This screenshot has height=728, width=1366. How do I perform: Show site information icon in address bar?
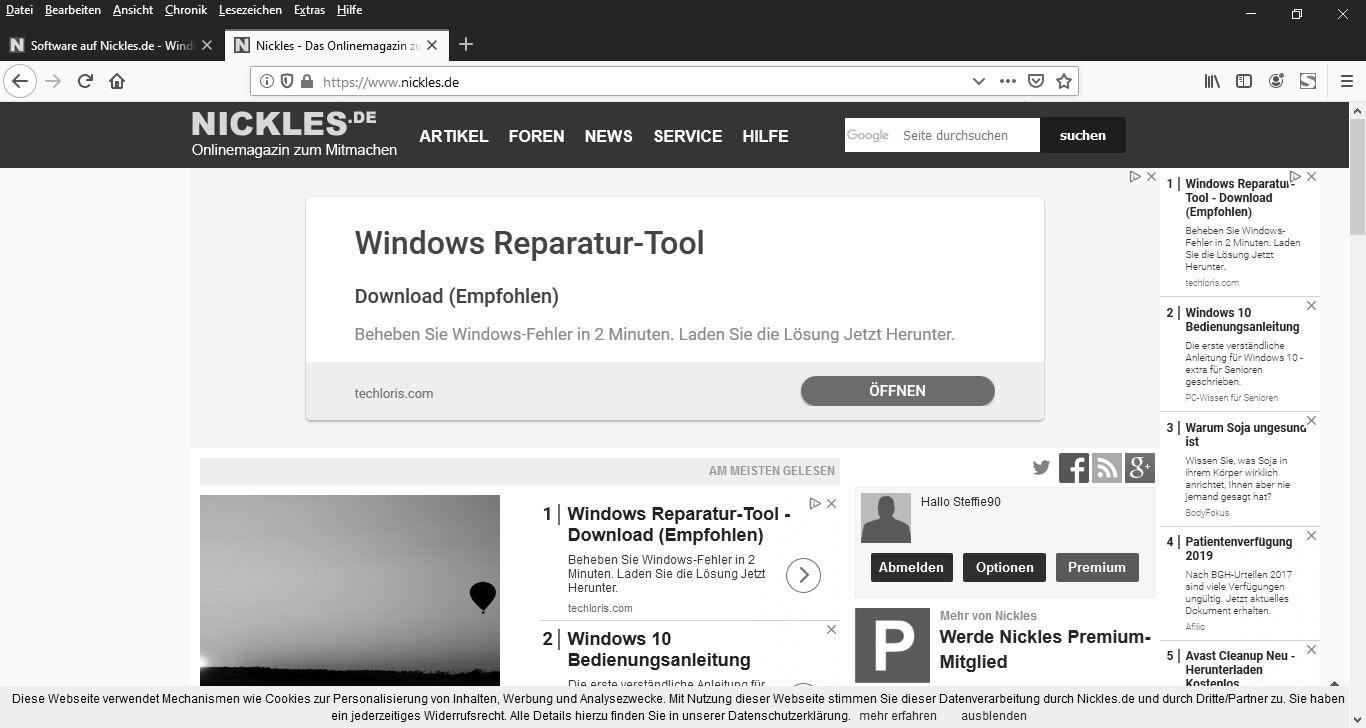[x=267, y=81]
